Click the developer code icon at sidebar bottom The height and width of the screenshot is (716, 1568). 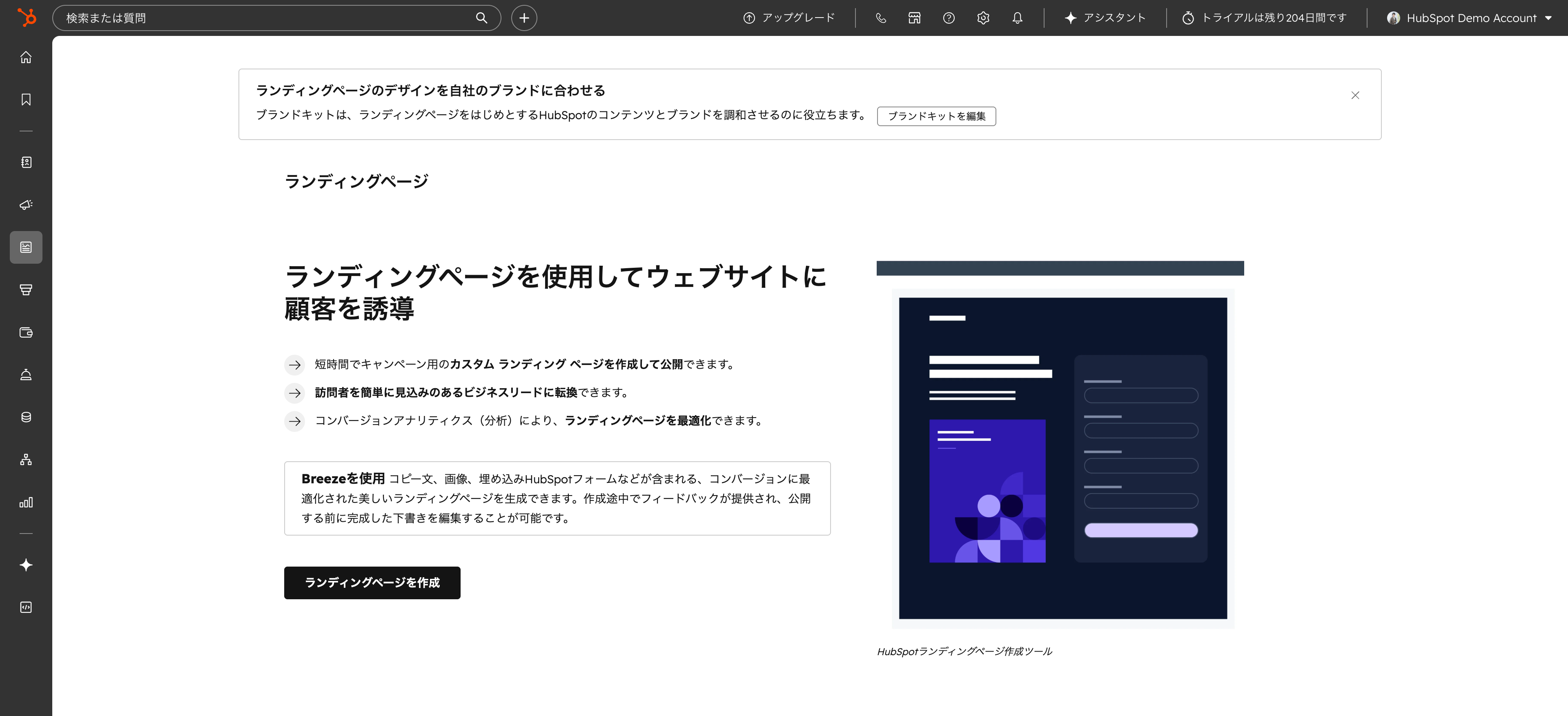(x=26, y=607)
